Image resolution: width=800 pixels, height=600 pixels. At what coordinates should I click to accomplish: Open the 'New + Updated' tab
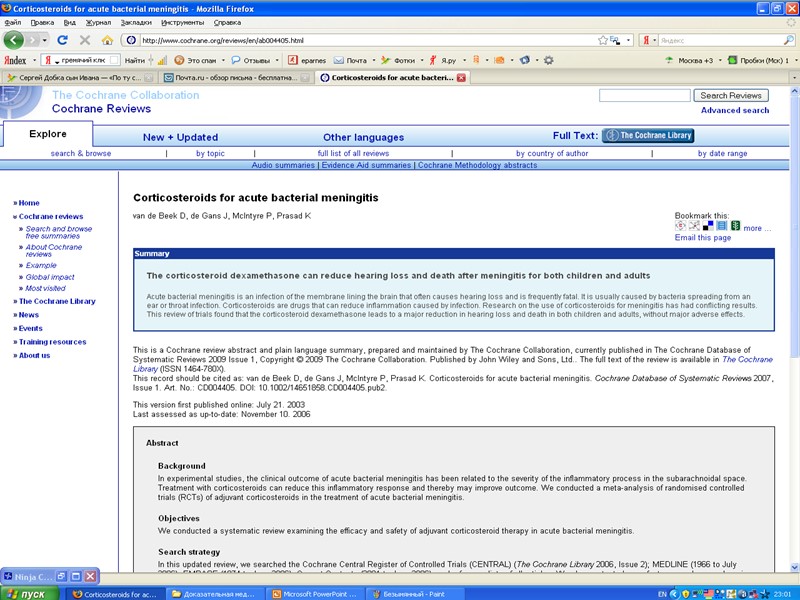pos(180,137)
